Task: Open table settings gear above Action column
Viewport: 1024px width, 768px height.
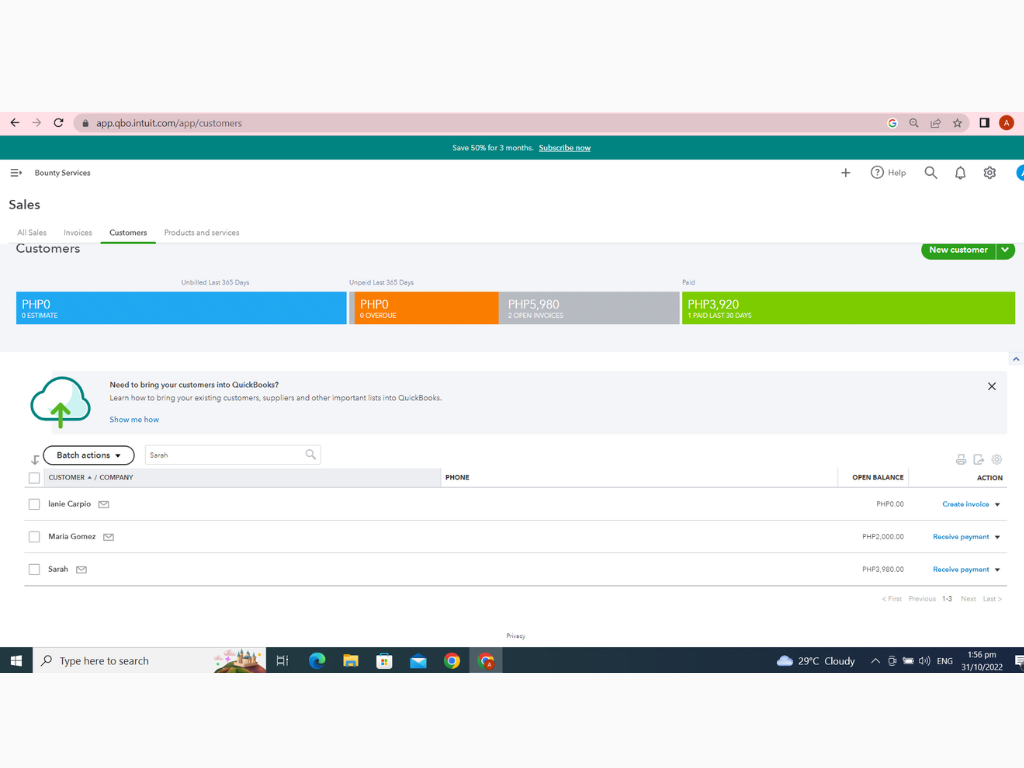Action: [997, 460]
